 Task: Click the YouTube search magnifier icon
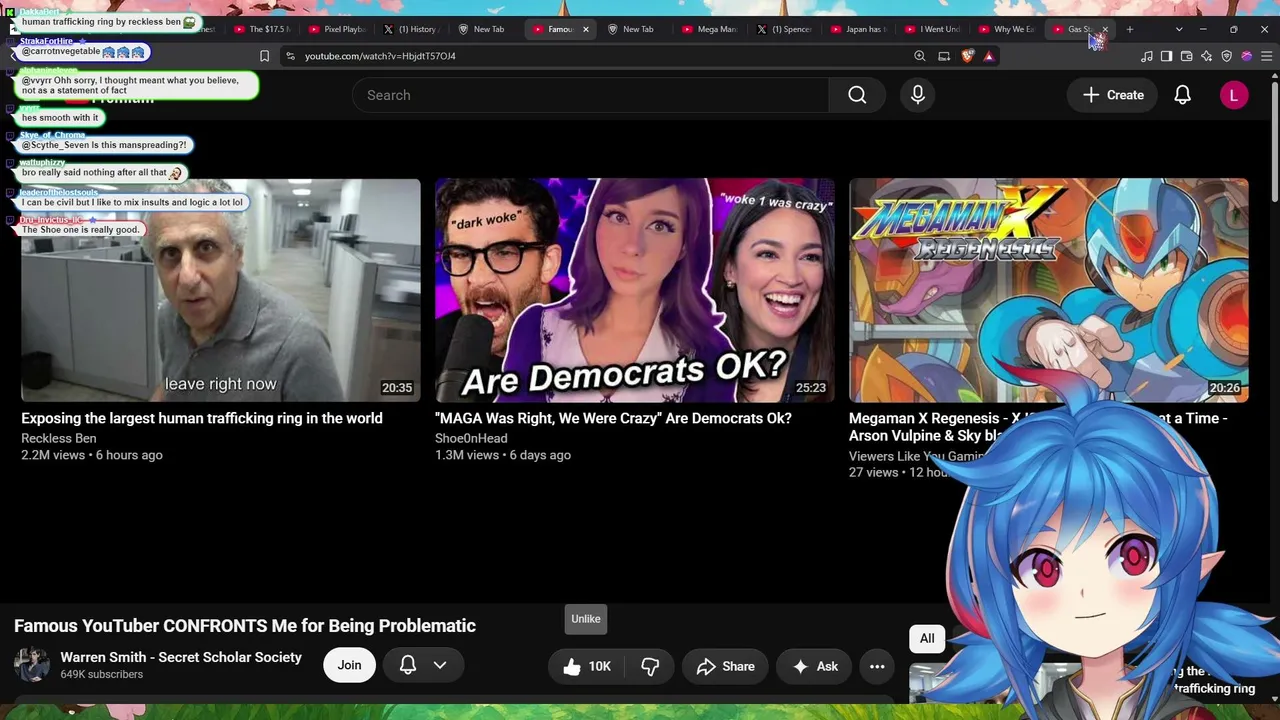coord(857,95)
